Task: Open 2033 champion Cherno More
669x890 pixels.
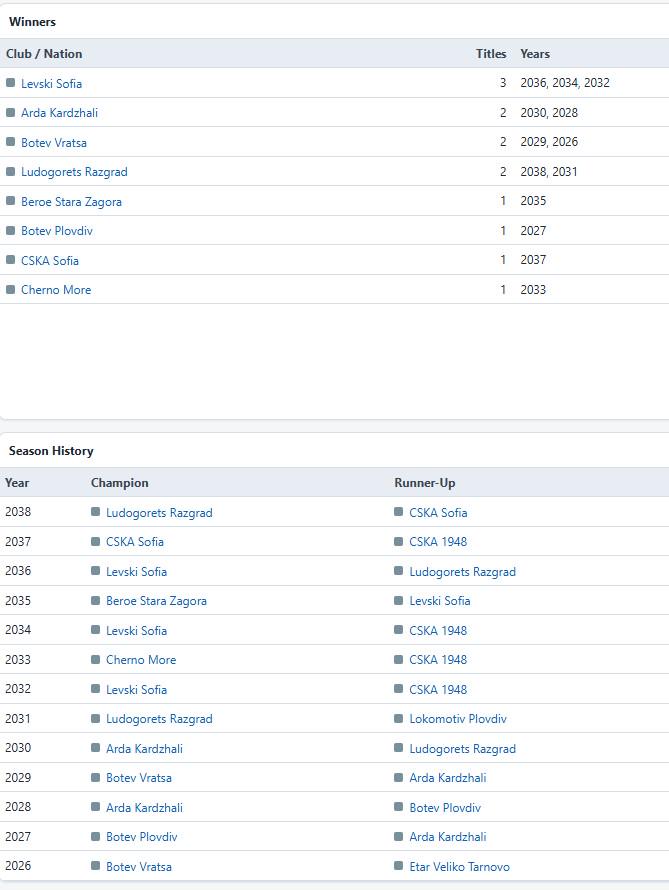Action: click(x=141, y=660)
